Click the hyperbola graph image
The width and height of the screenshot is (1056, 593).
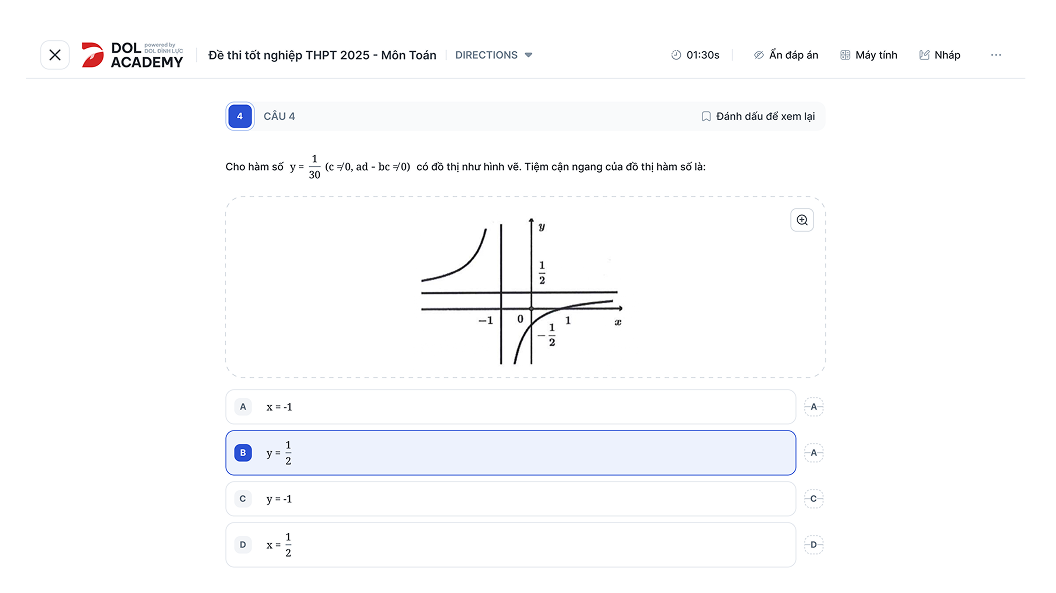[521, 288]
